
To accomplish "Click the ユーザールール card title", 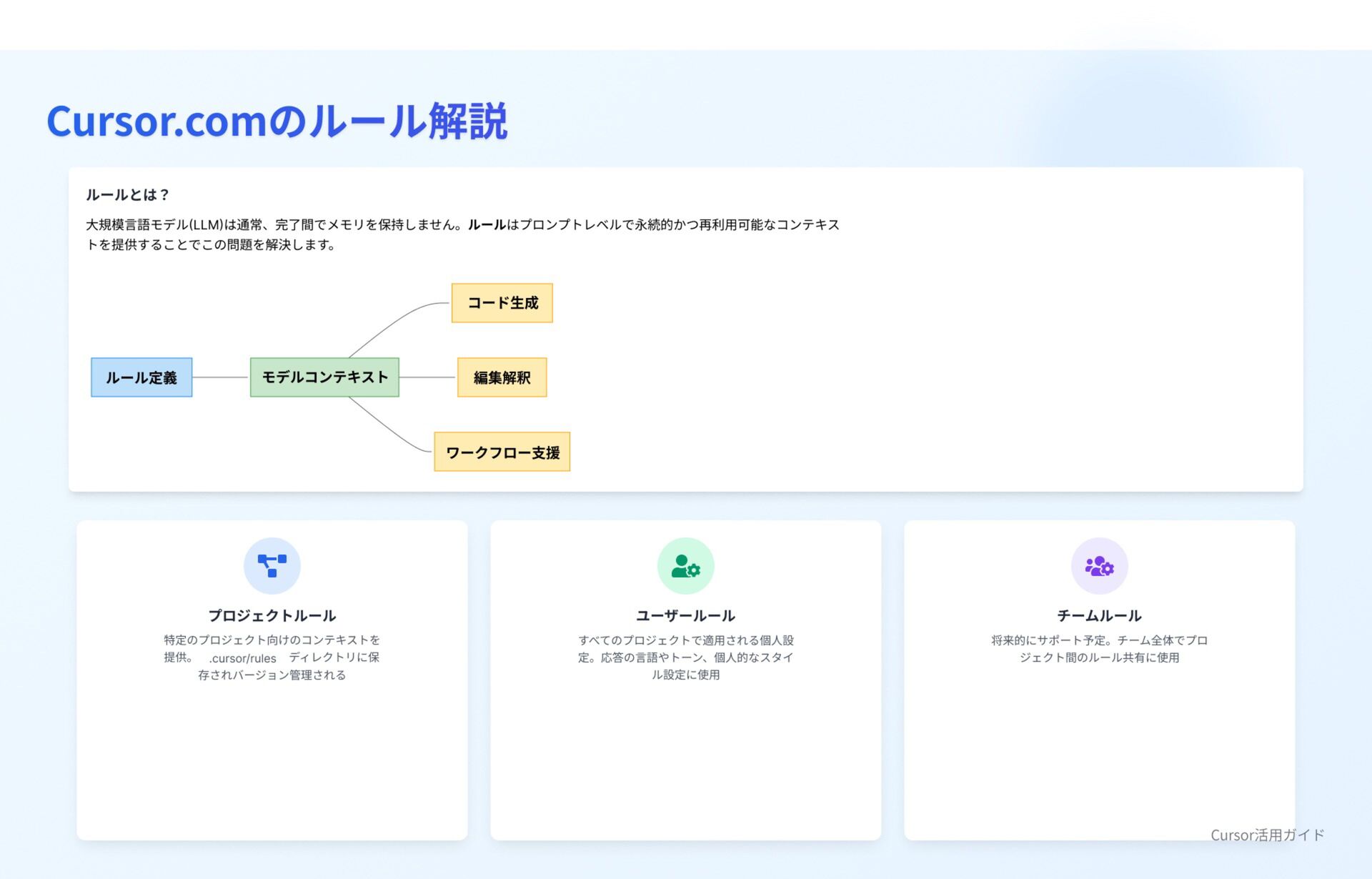I will [685, 615].
